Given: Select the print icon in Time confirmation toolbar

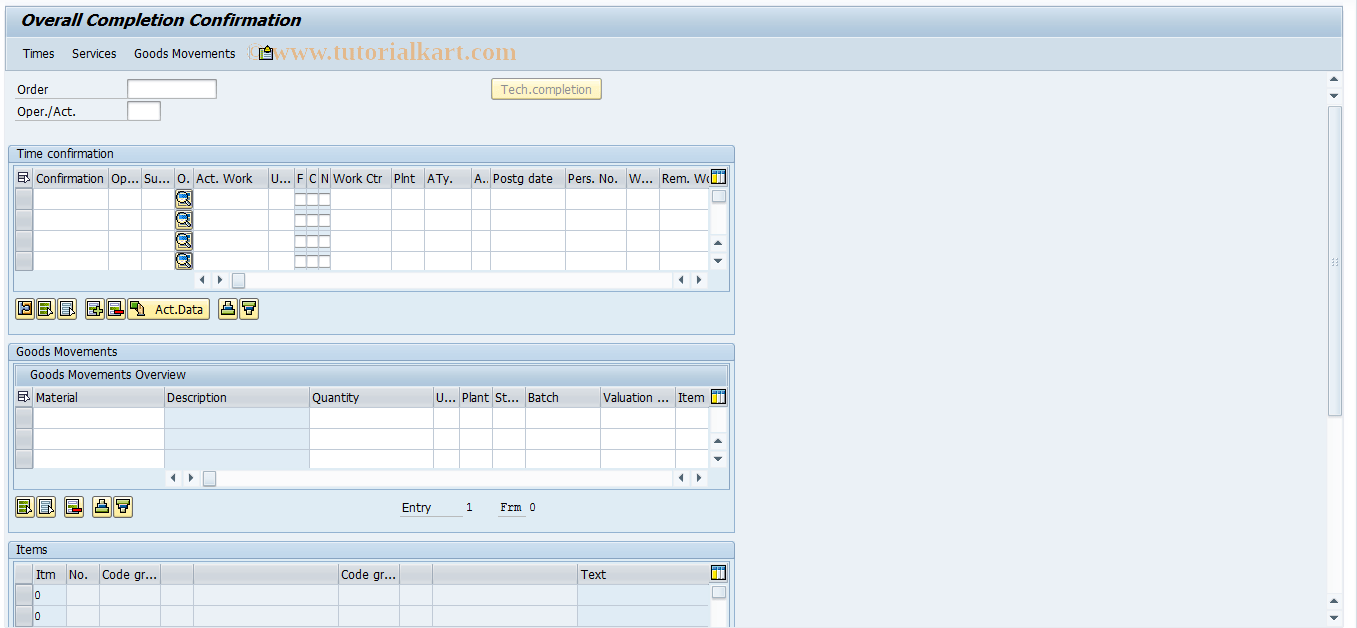Looking at the screenshot, I should [229, 309].
